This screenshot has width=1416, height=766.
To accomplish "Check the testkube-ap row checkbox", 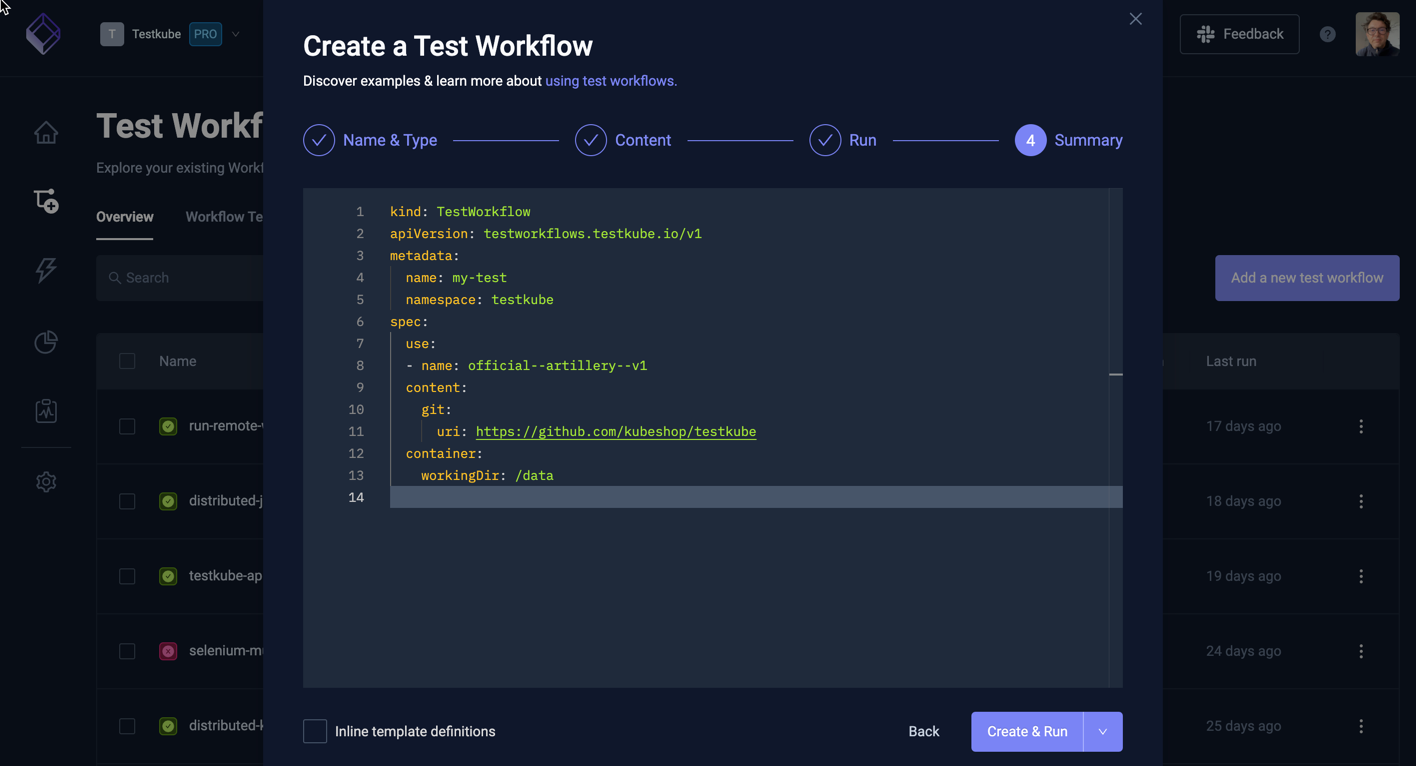I will point(127,576).
